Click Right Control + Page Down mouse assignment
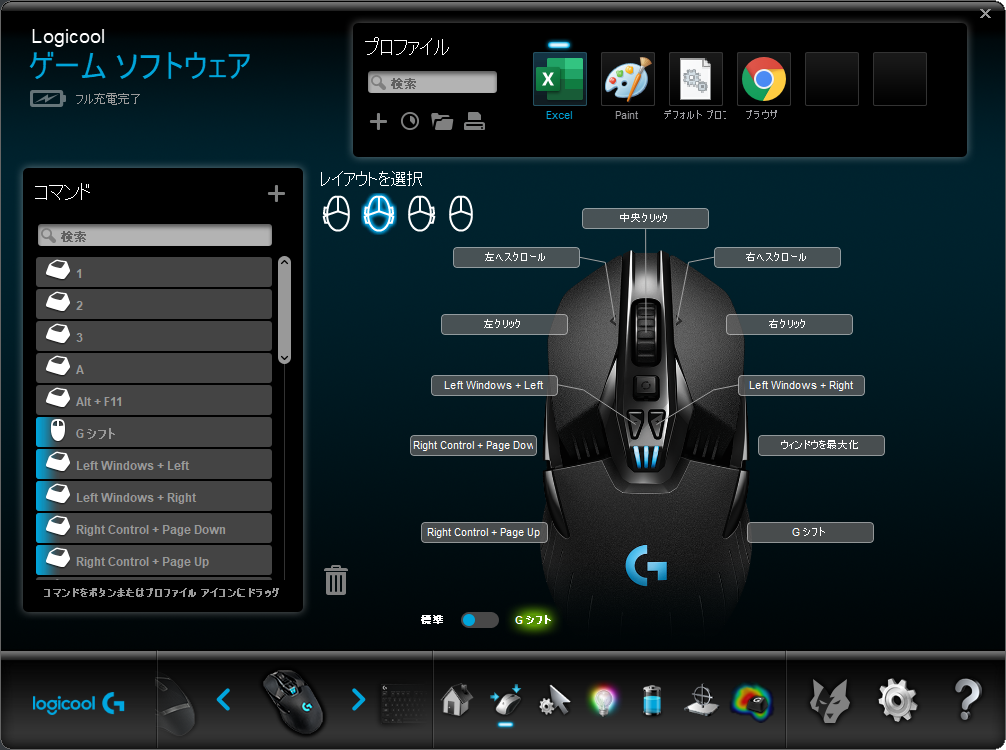1006x750 pixels. click(x=473, y=445)
